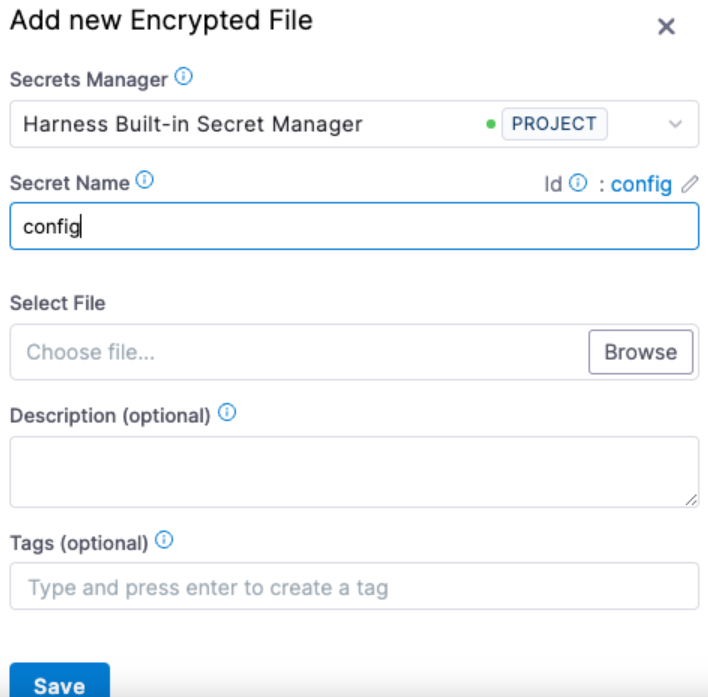Focus the Secret Name text field

(354, 227)
